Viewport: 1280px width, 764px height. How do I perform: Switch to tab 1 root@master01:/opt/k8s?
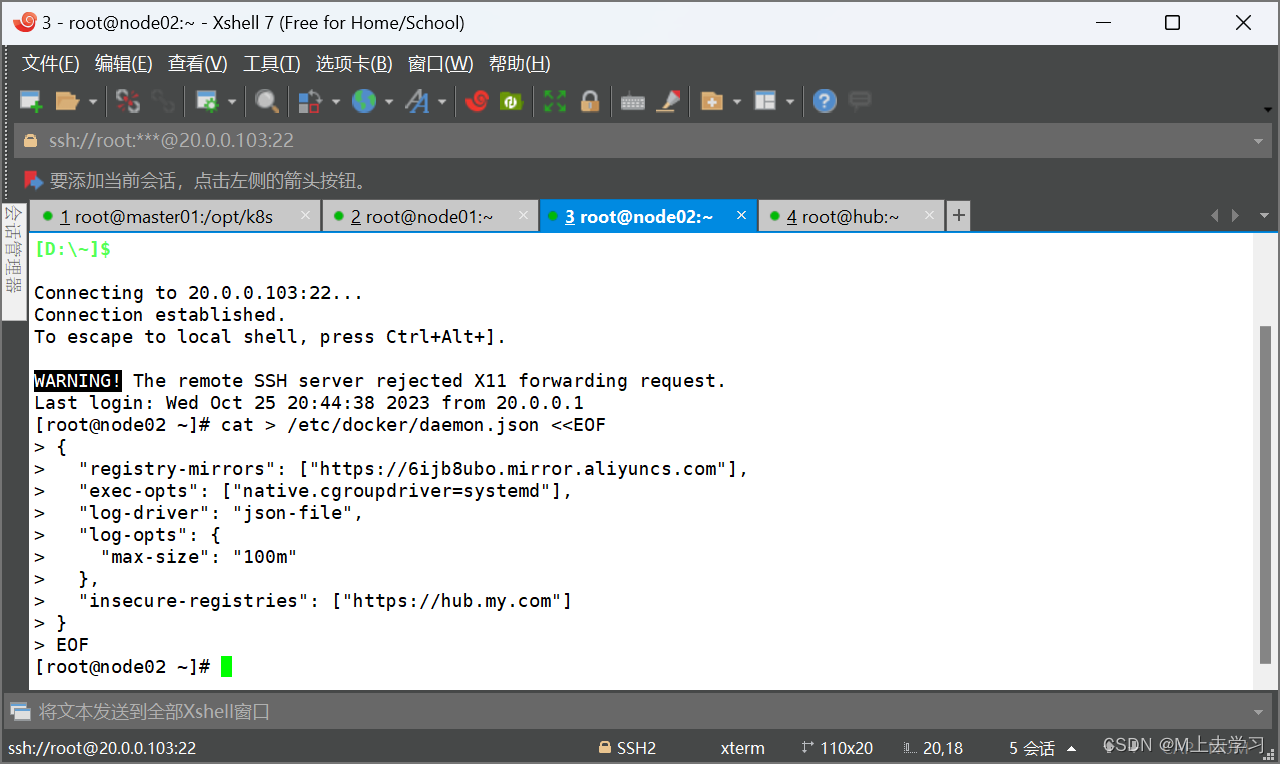click(x=175, y=216)
